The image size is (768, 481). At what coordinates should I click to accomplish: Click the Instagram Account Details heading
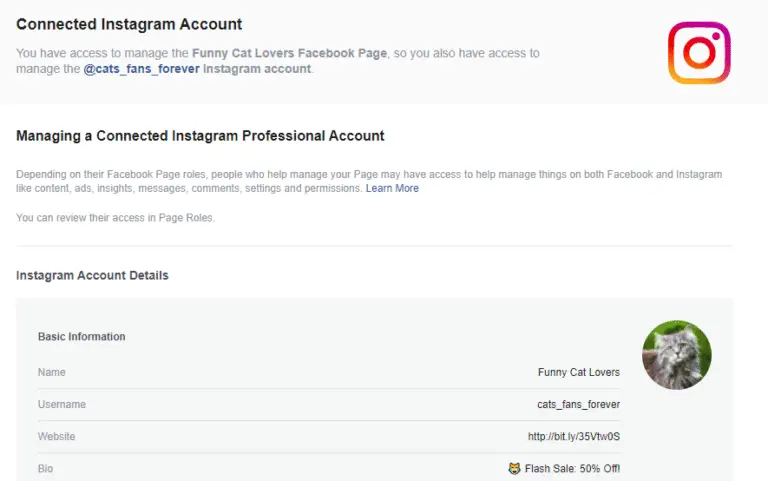point(92,275)
